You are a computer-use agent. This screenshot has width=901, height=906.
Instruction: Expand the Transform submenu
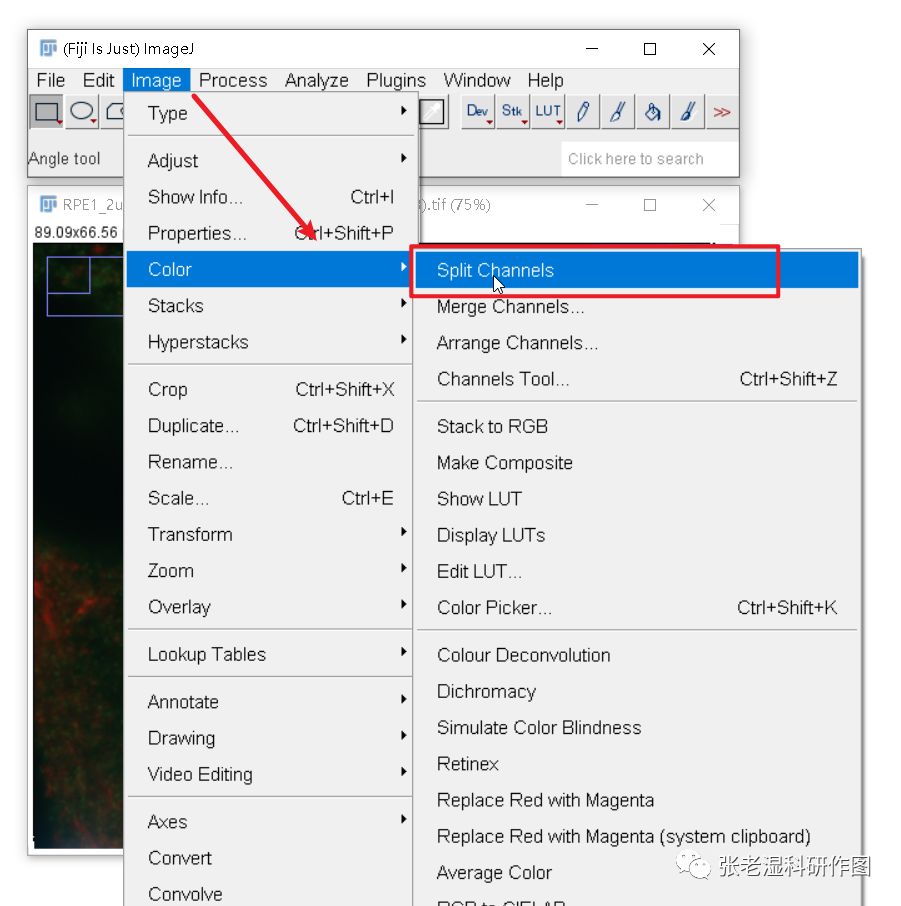[269, 534]
